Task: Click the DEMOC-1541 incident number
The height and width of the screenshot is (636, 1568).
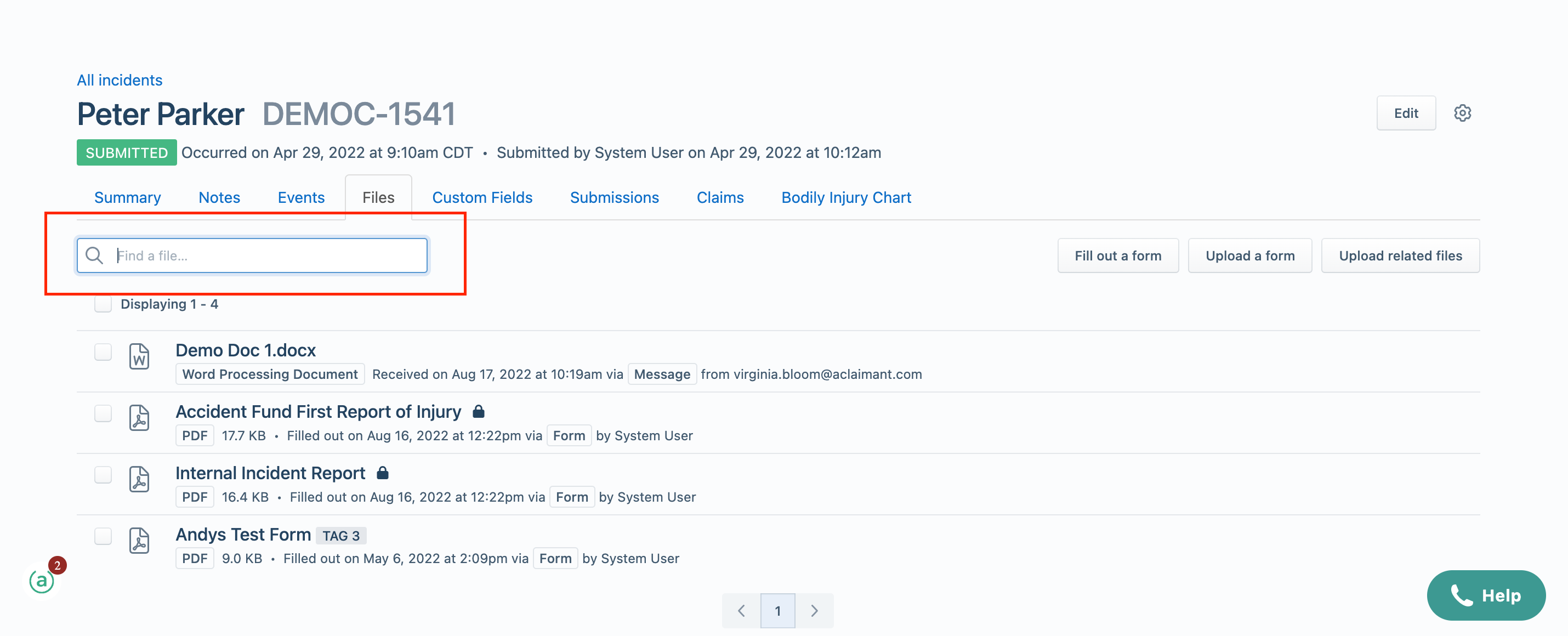Action: (x=359, y=115)
